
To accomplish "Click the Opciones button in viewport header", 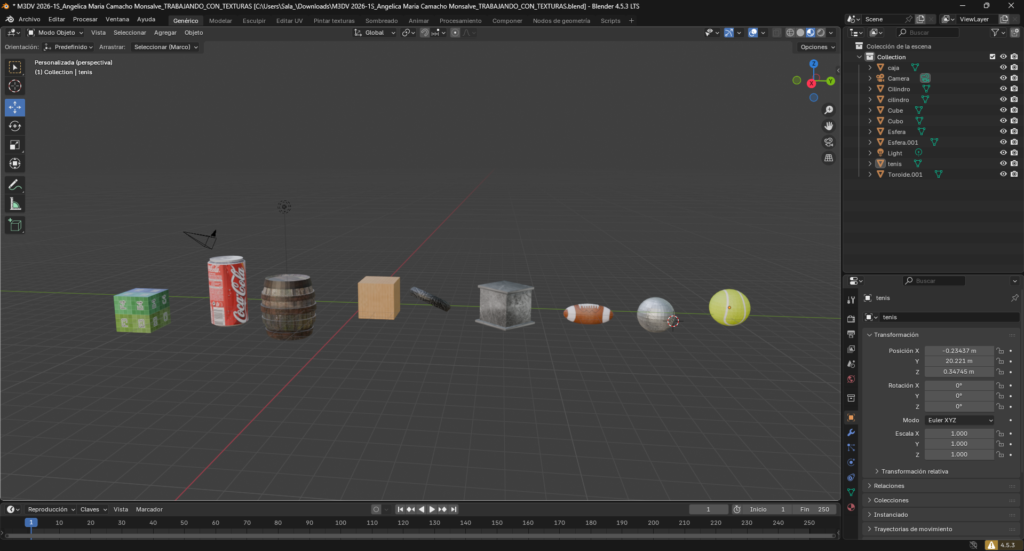I will tap(816, 47).
